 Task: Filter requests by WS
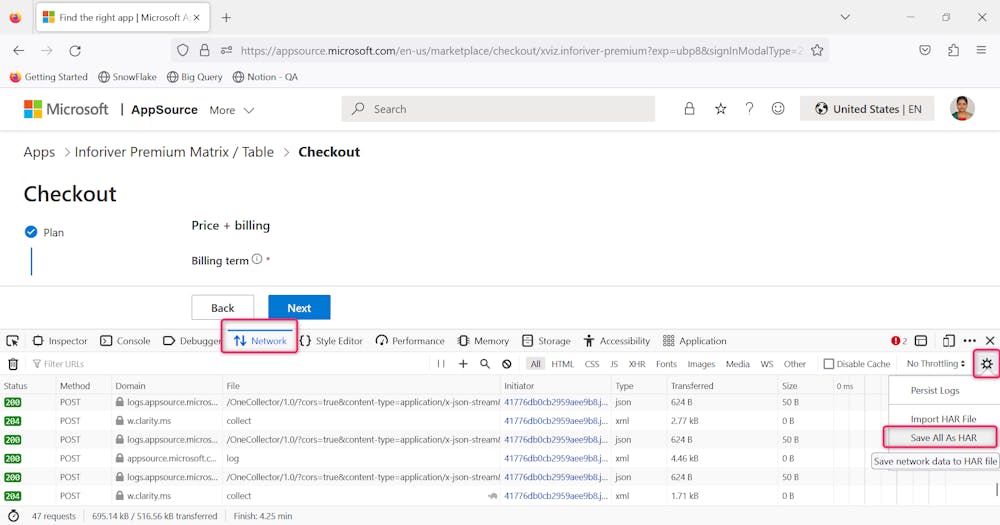pyautogui.click(x=767, y=364)
